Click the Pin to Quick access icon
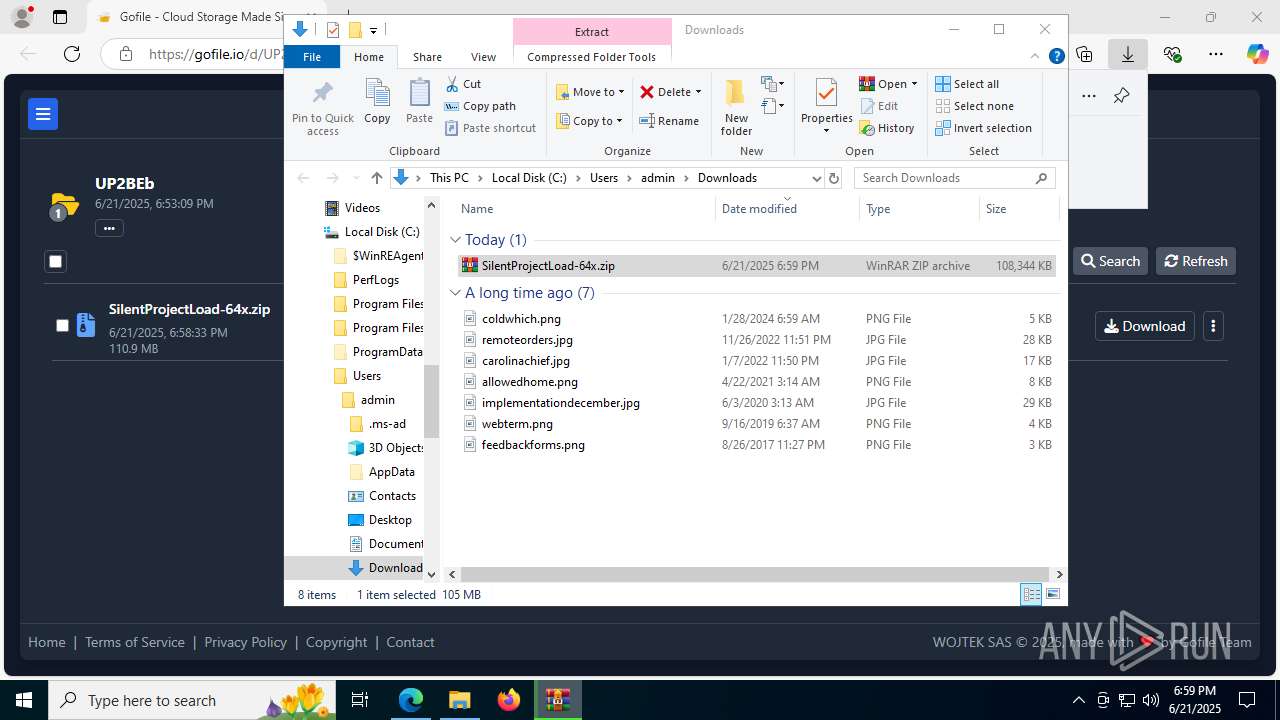The width and height of the screenshot is (1280, 720). tap(322, 94)
